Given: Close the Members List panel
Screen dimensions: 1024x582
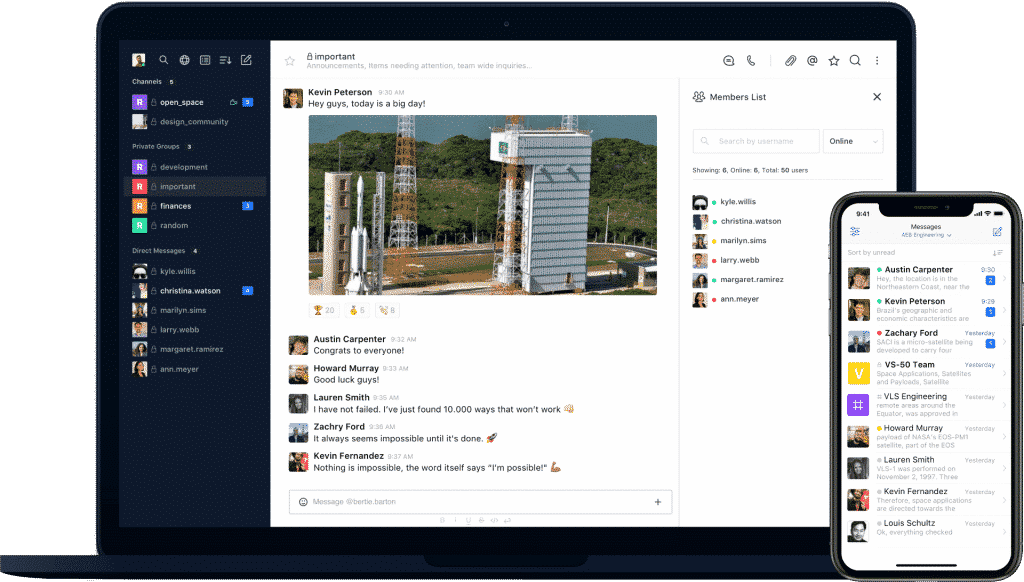Looking at the screenshot, I should coord(877,97).
